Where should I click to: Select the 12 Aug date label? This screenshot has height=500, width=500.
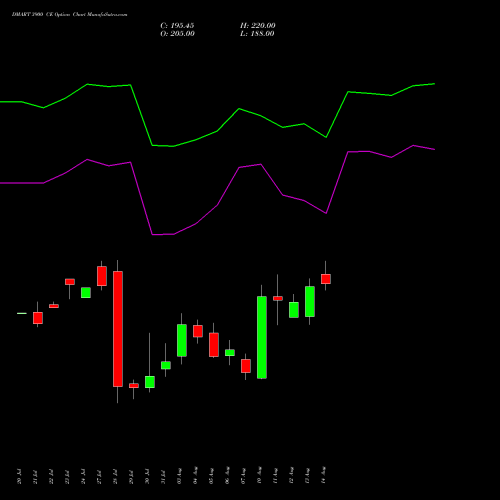point(291,476)
